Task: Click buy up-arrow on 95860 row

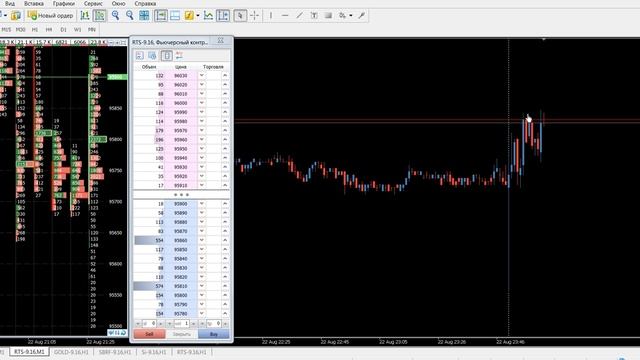Action: click(225, 240)
